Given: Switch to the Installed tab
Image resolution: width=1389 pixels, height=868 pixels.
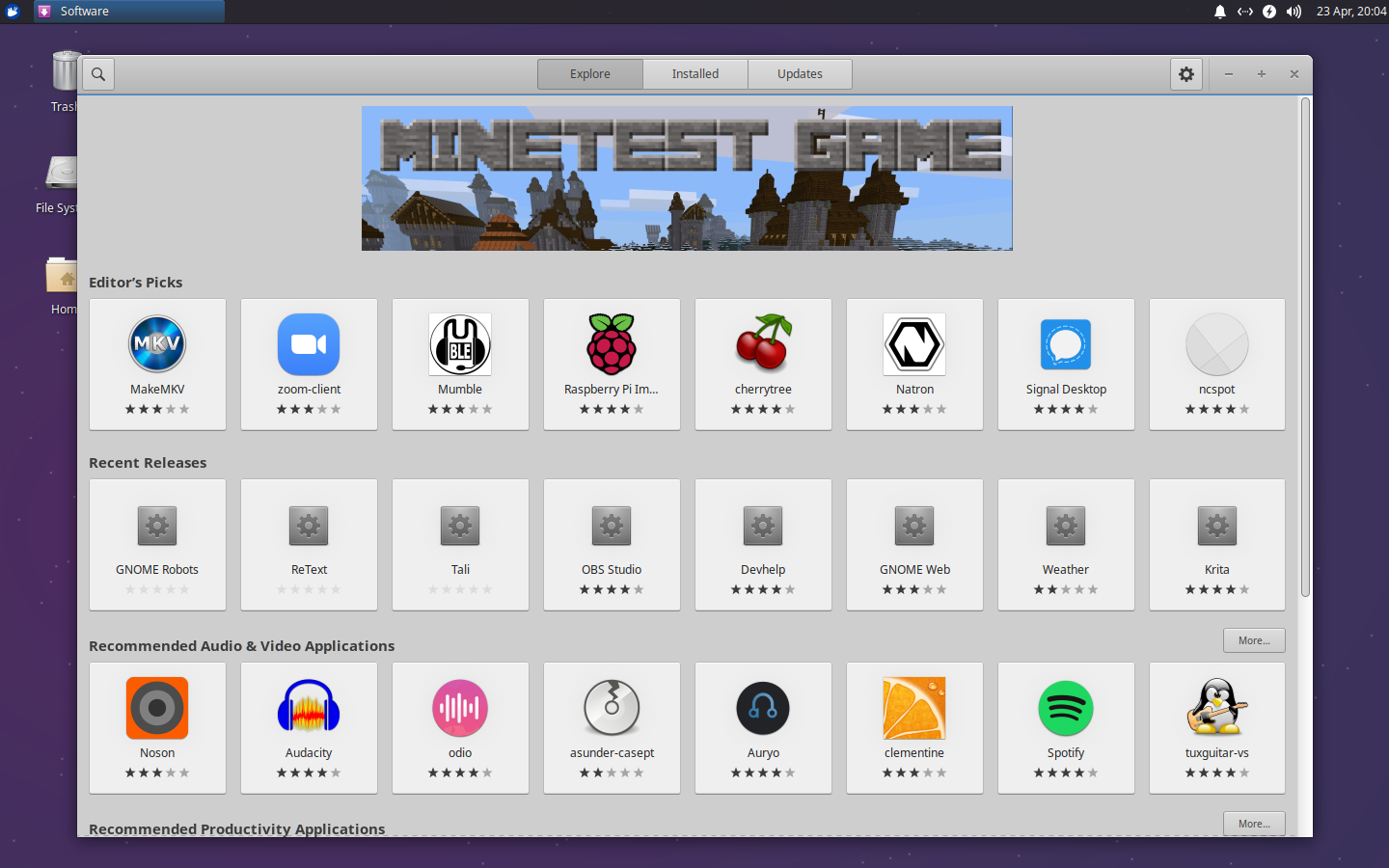Looking at the screenshot, I should [x=694, y=73].
